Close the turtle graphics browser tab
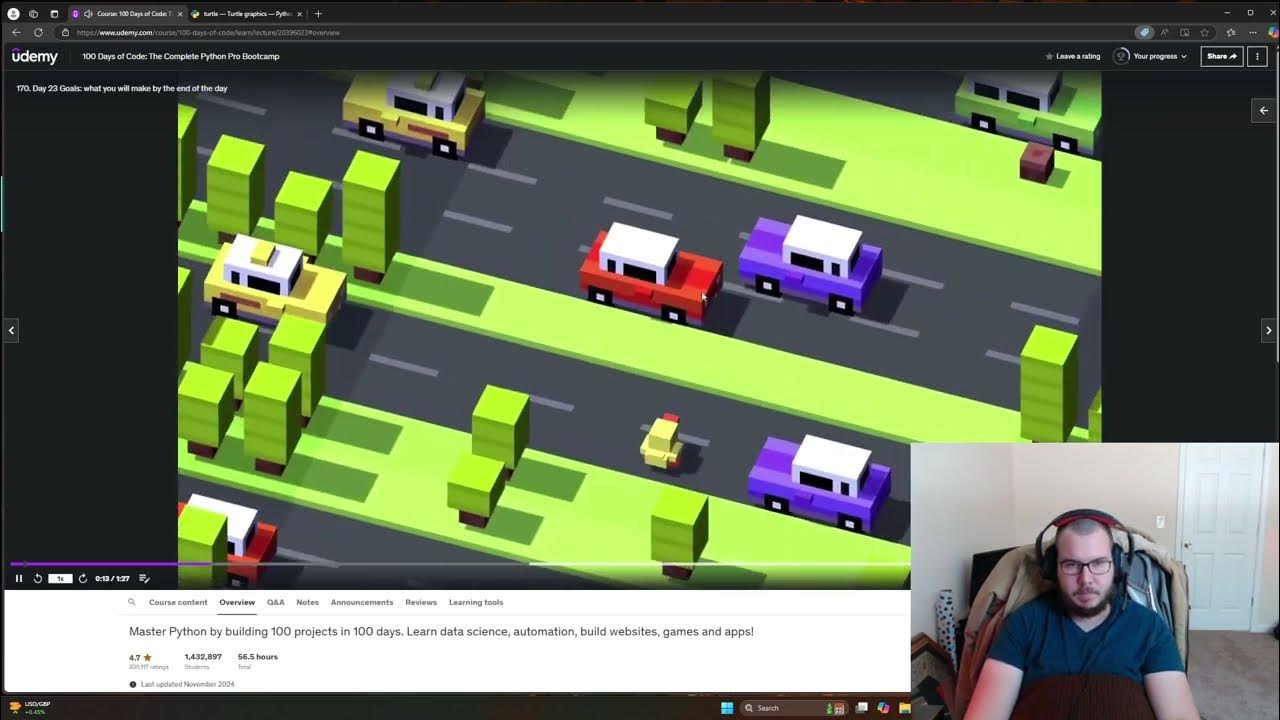 pos(300,14)
